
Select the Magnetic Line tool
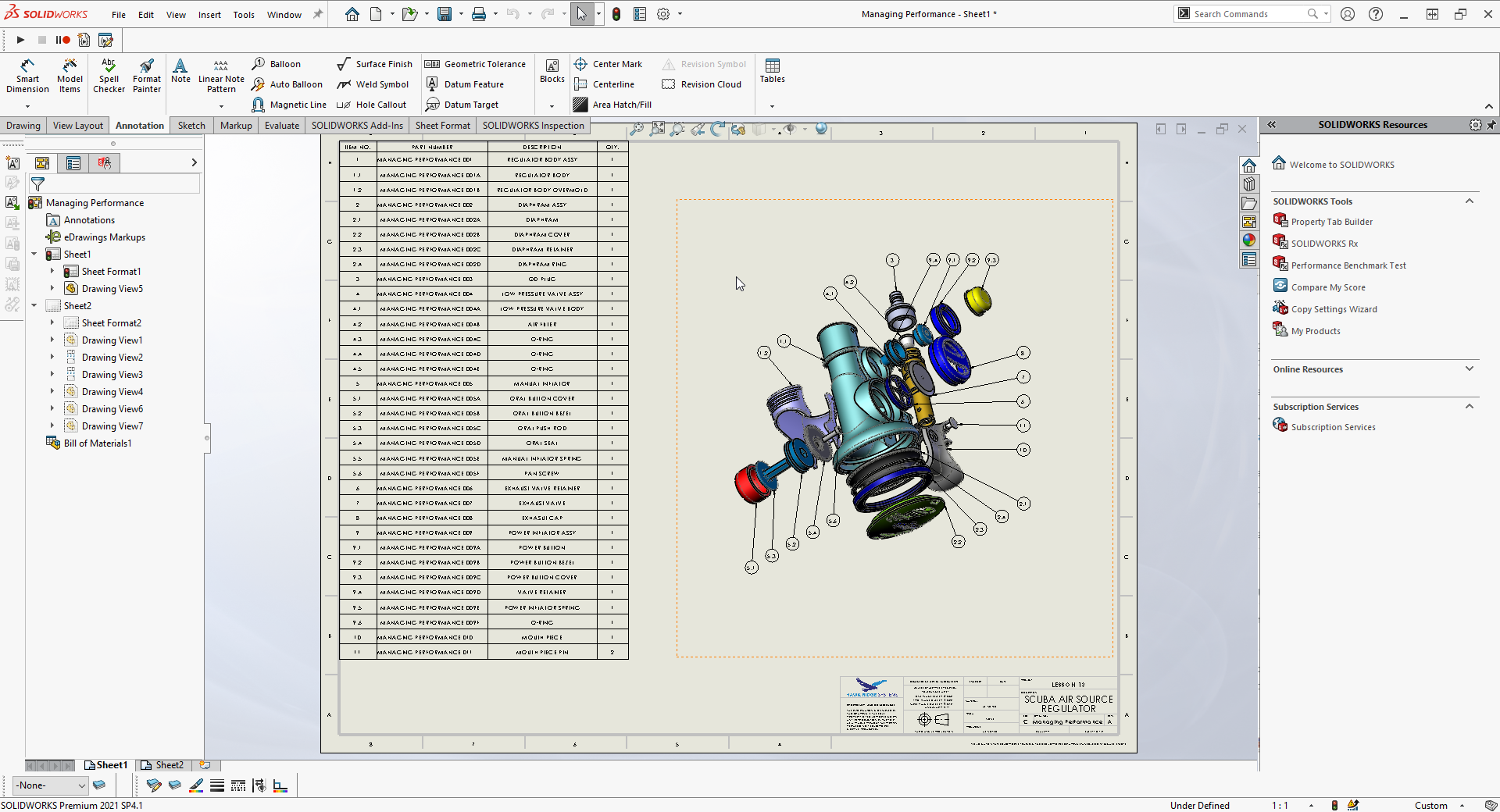click(x=289, y=105)
